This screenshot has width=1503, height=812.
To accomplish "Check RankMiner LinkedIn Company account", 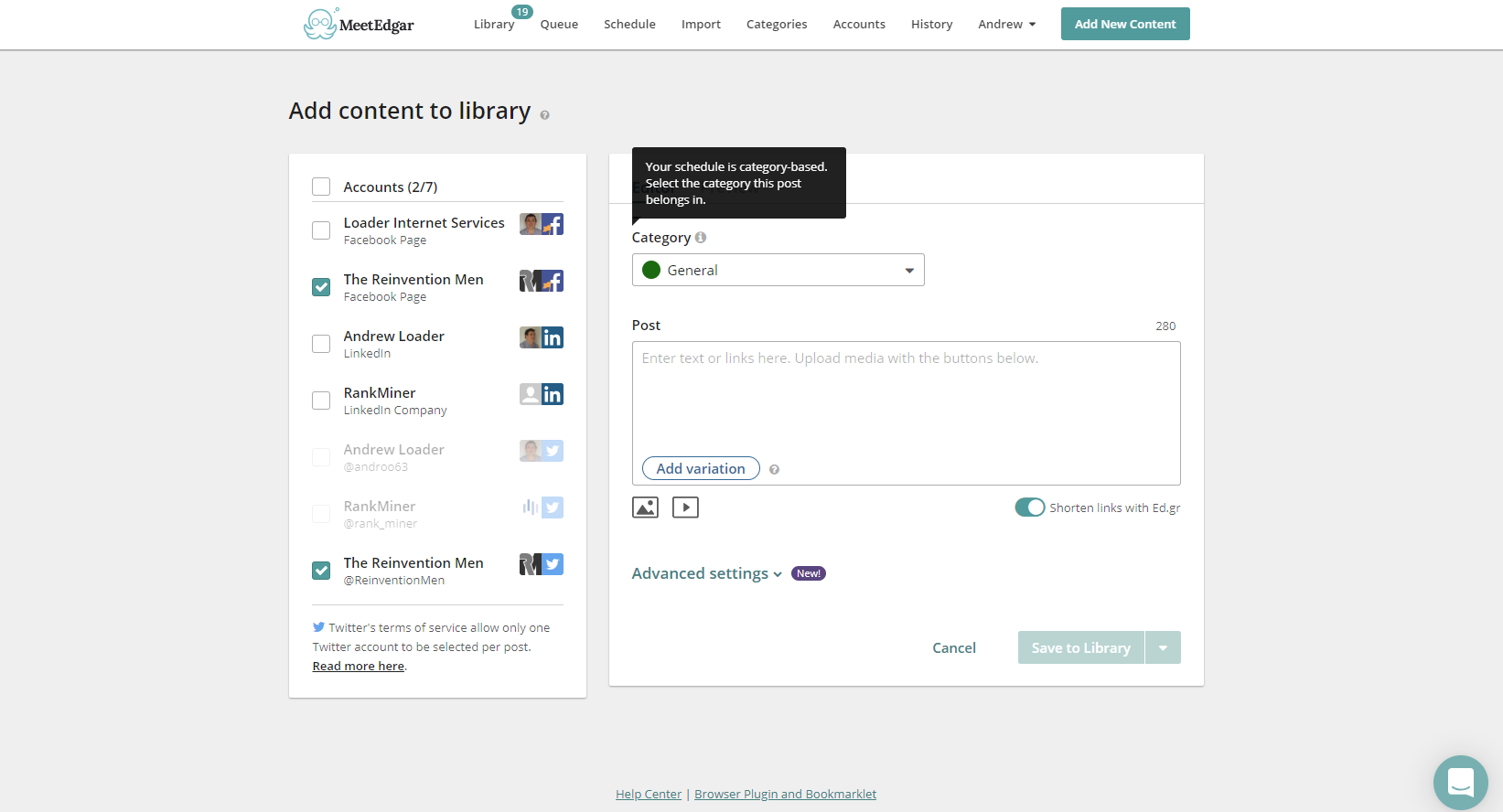I will point(321,401).
